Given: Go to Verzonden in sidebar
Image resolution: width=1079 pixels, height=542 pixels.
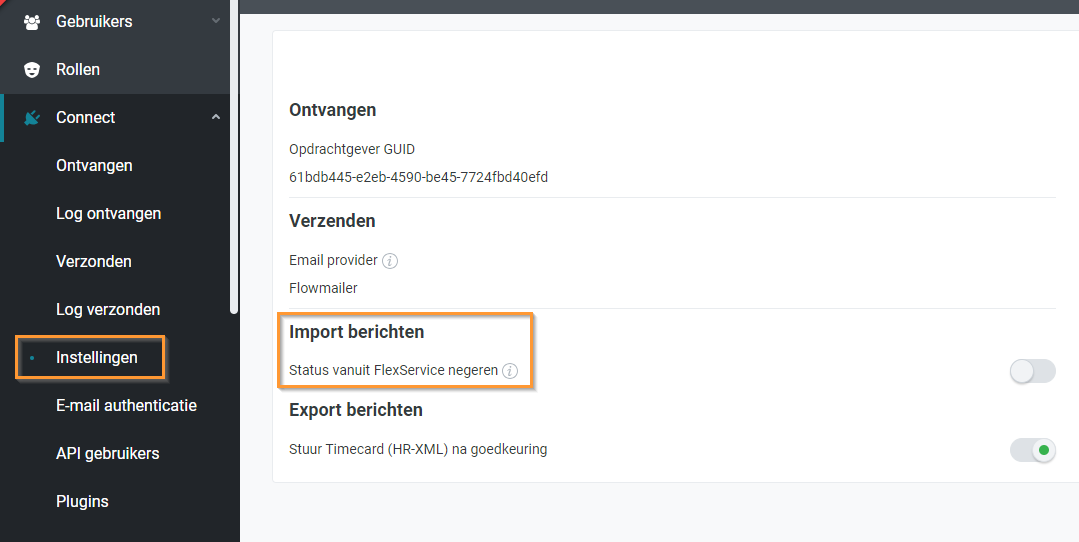Looking at the screenshot, I should [x=94, y=262].
